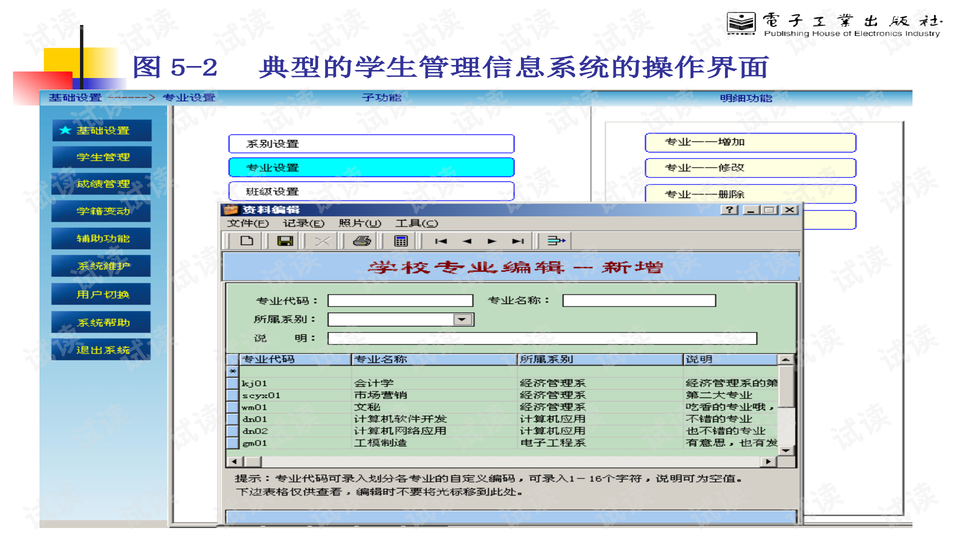
Task: Click the 计算机软件开发 name cell
Action: (x=435, y=419)
